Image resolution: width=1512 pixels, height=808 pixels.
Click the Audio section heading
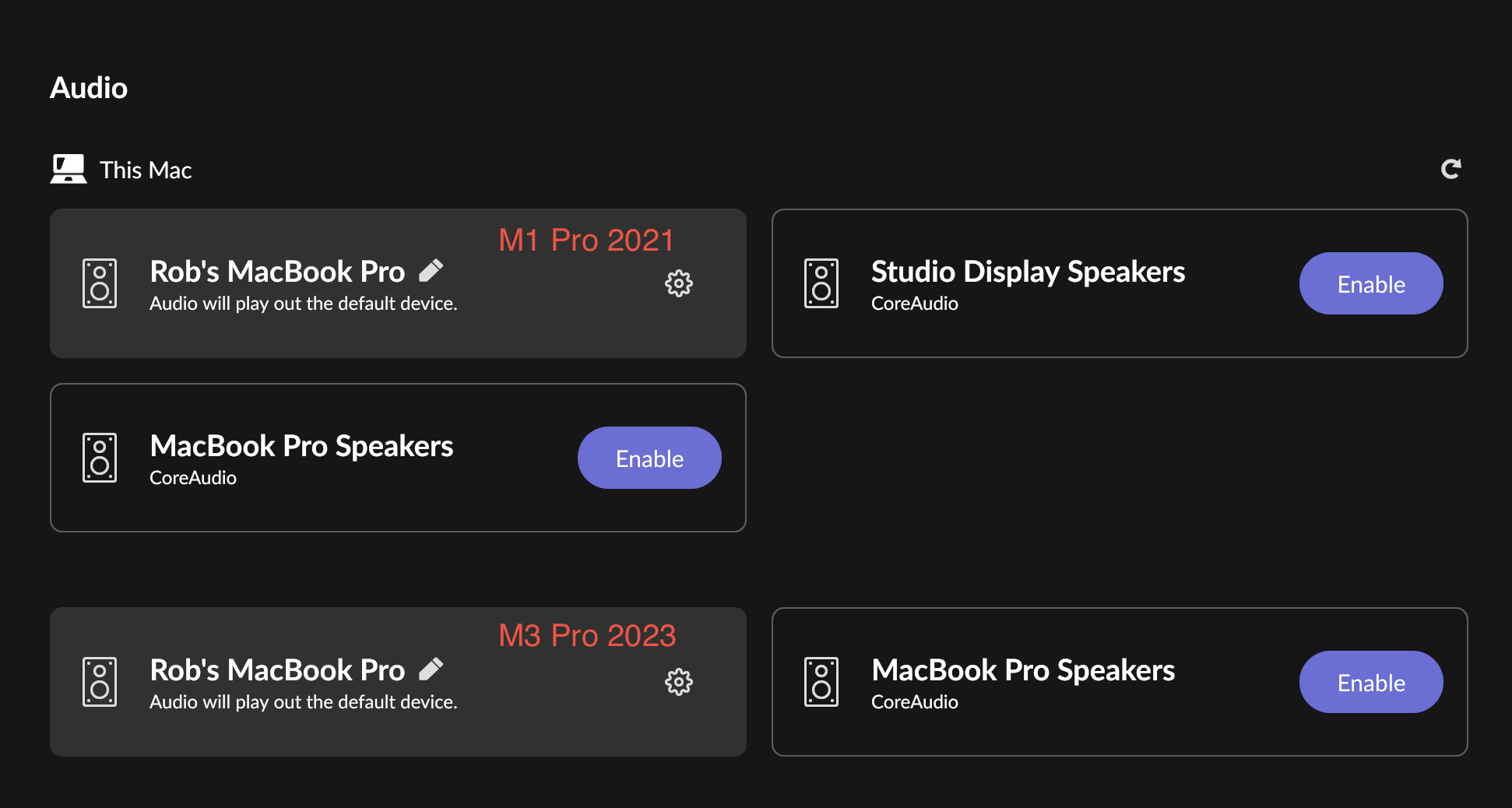(x=89, y=88)
